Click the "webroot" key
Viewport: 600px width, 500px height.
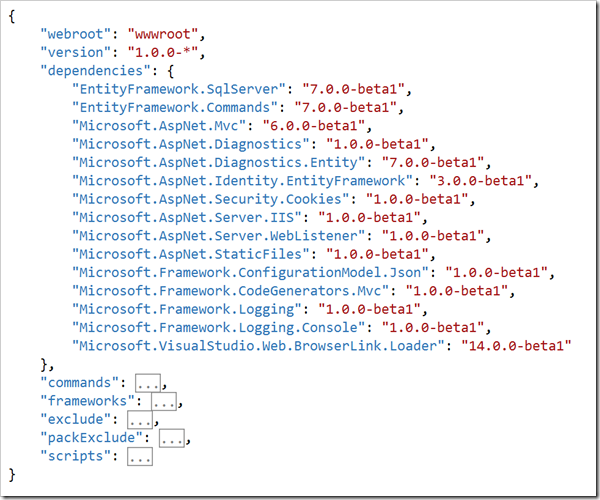[76, 34]
